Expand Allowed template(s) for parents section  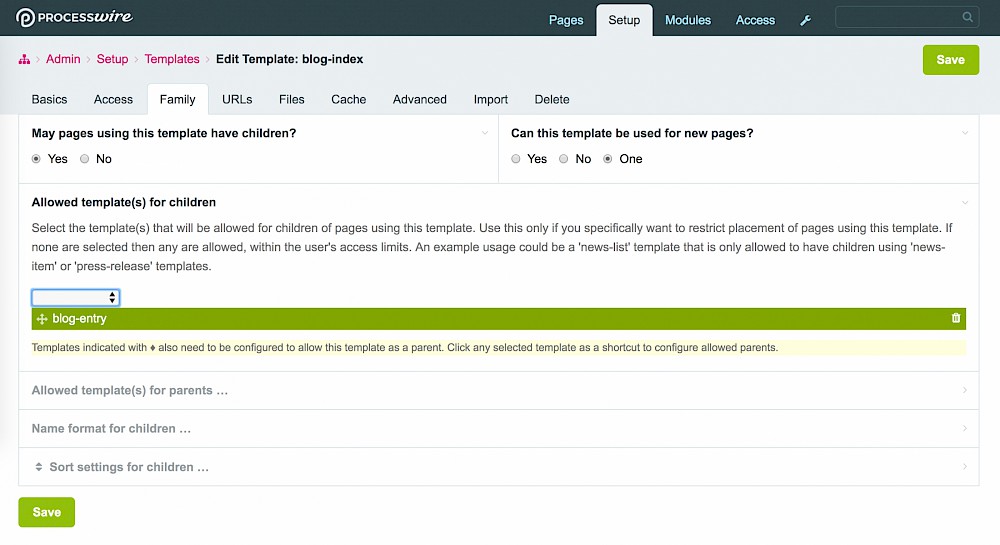pyautogui.click(x=130, y=391)
